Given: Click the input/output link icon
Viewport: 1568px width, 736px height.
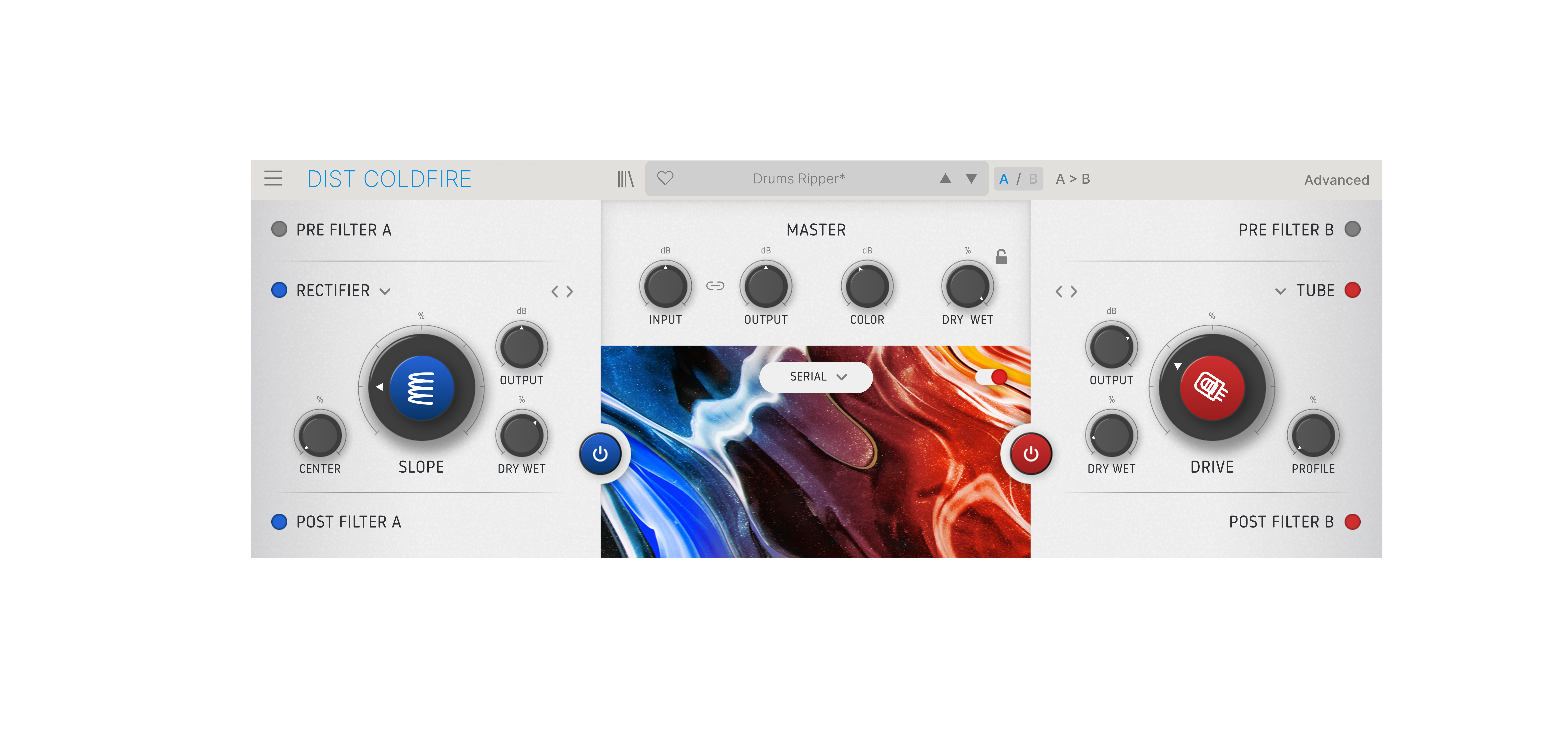Looking at the screenshot, I should coord(715,285).
